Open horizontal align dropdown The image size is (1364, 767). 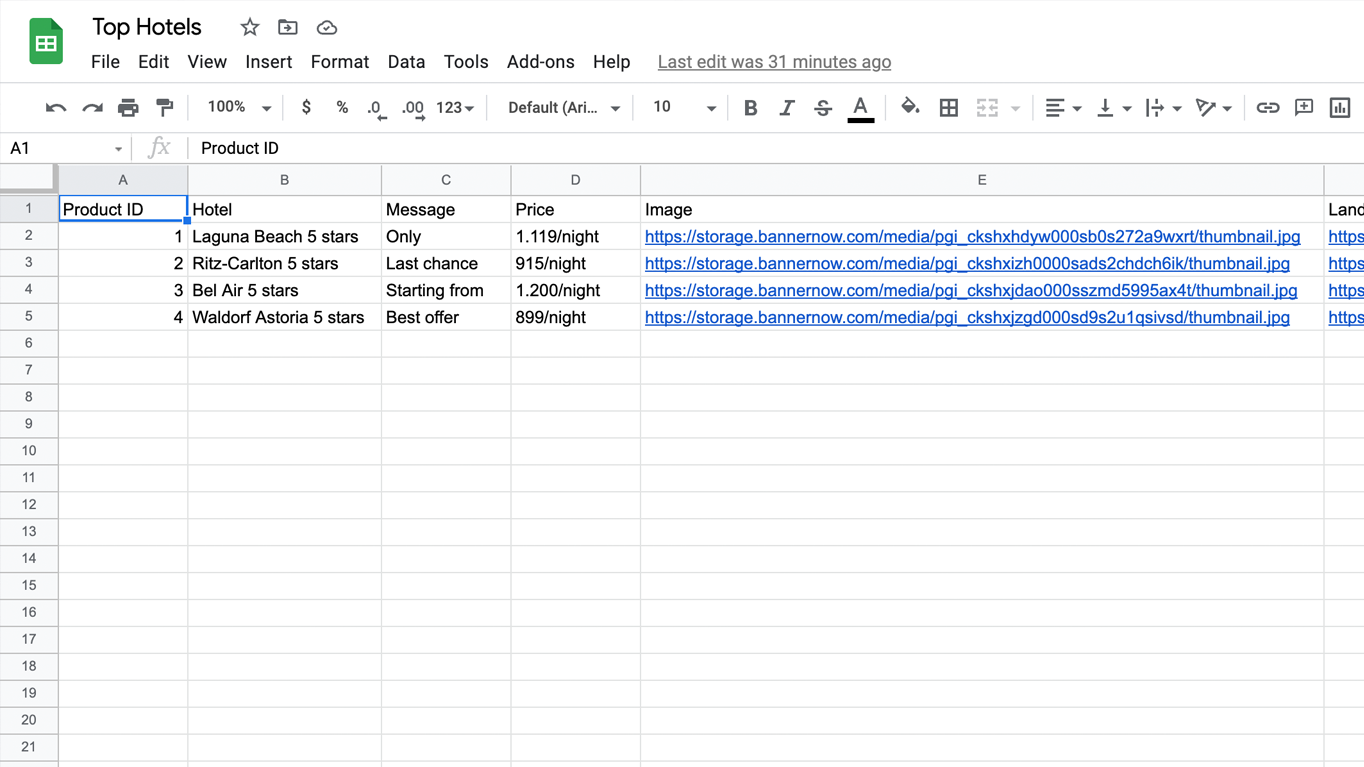(1062, 108)
